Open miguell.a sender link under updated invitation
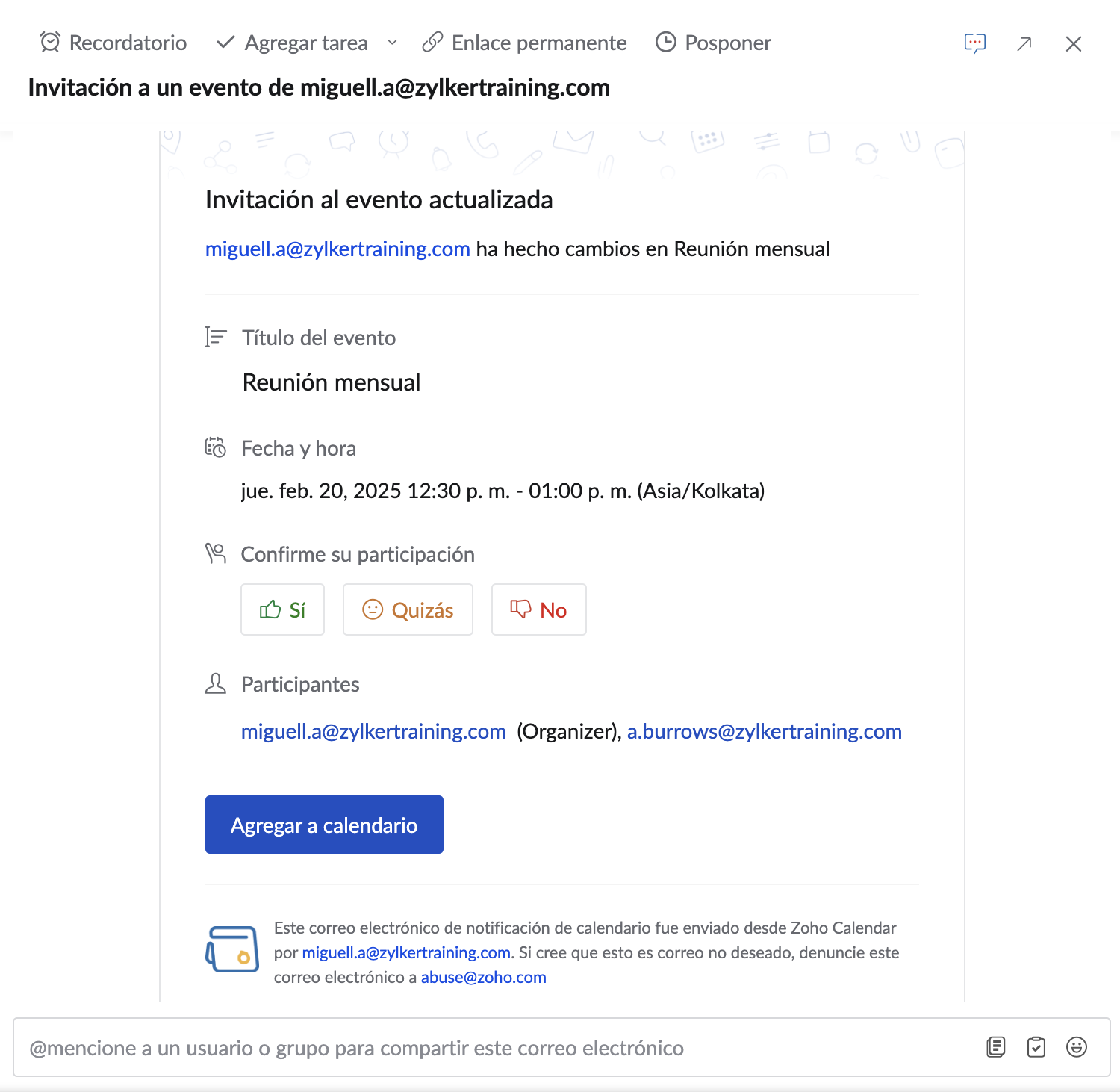Viewport: 1120px width, 1092px height. click(337, 249)
